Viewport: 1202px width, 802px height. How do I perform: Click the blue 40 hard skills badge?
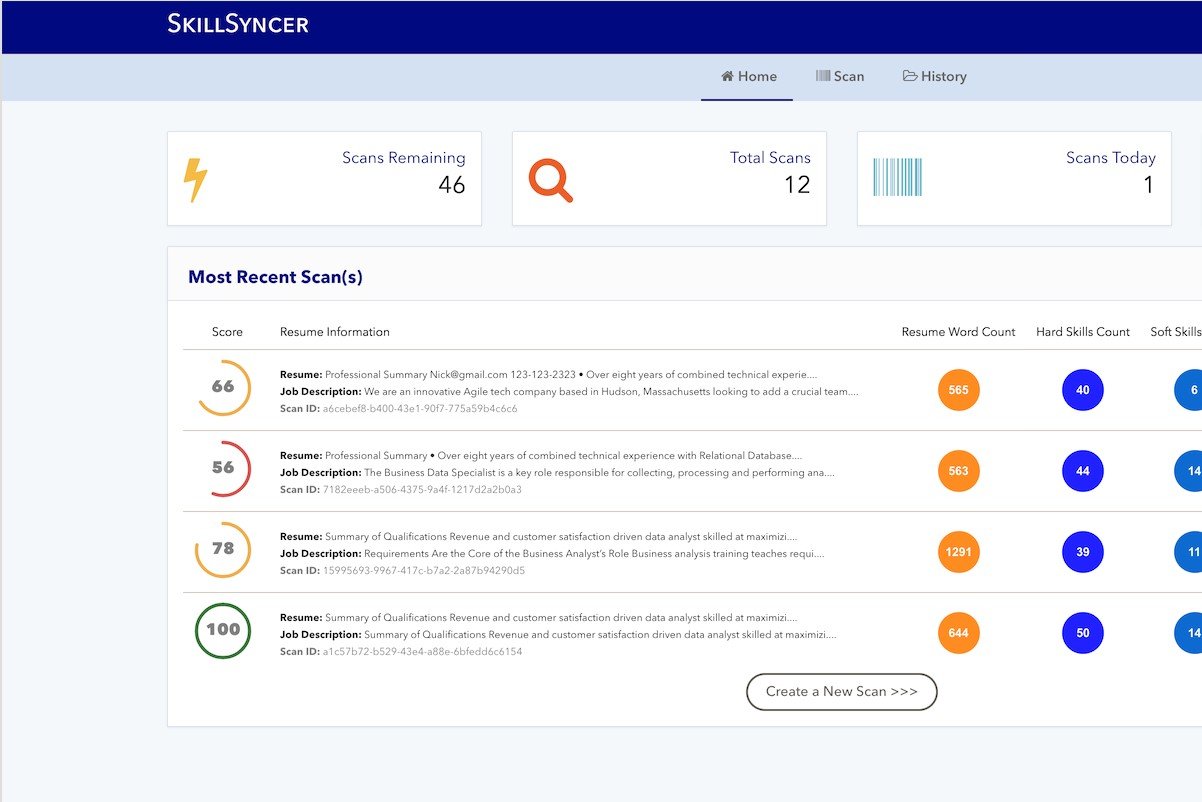tap(1083, 390)
